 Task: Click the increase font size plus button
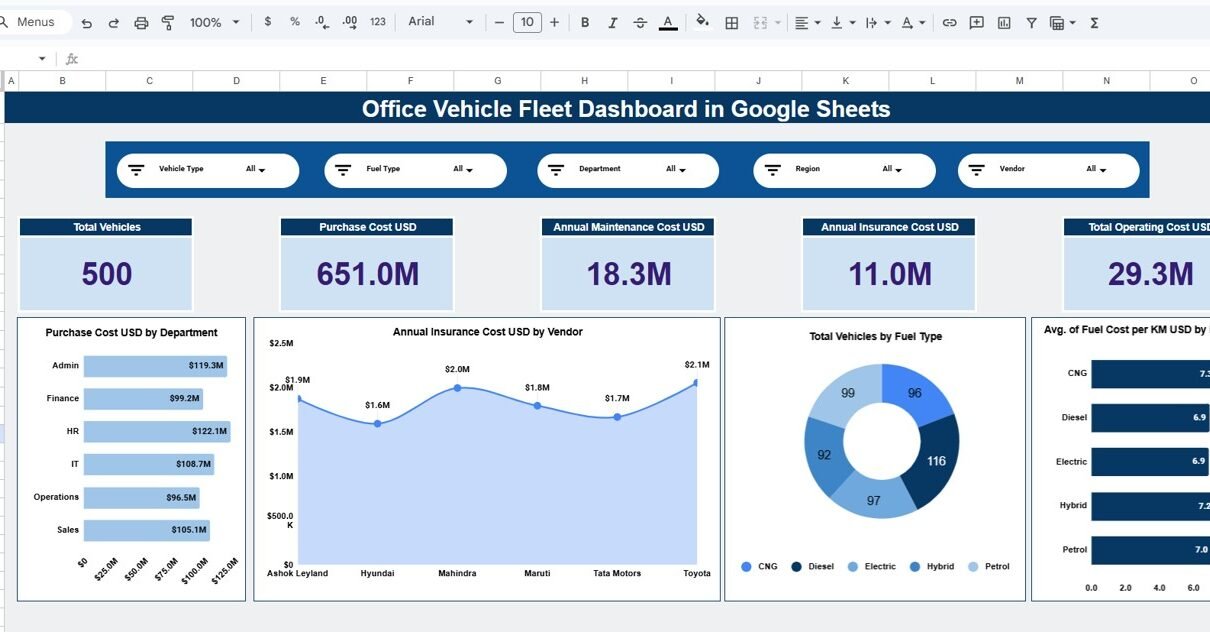coord(554,22)
